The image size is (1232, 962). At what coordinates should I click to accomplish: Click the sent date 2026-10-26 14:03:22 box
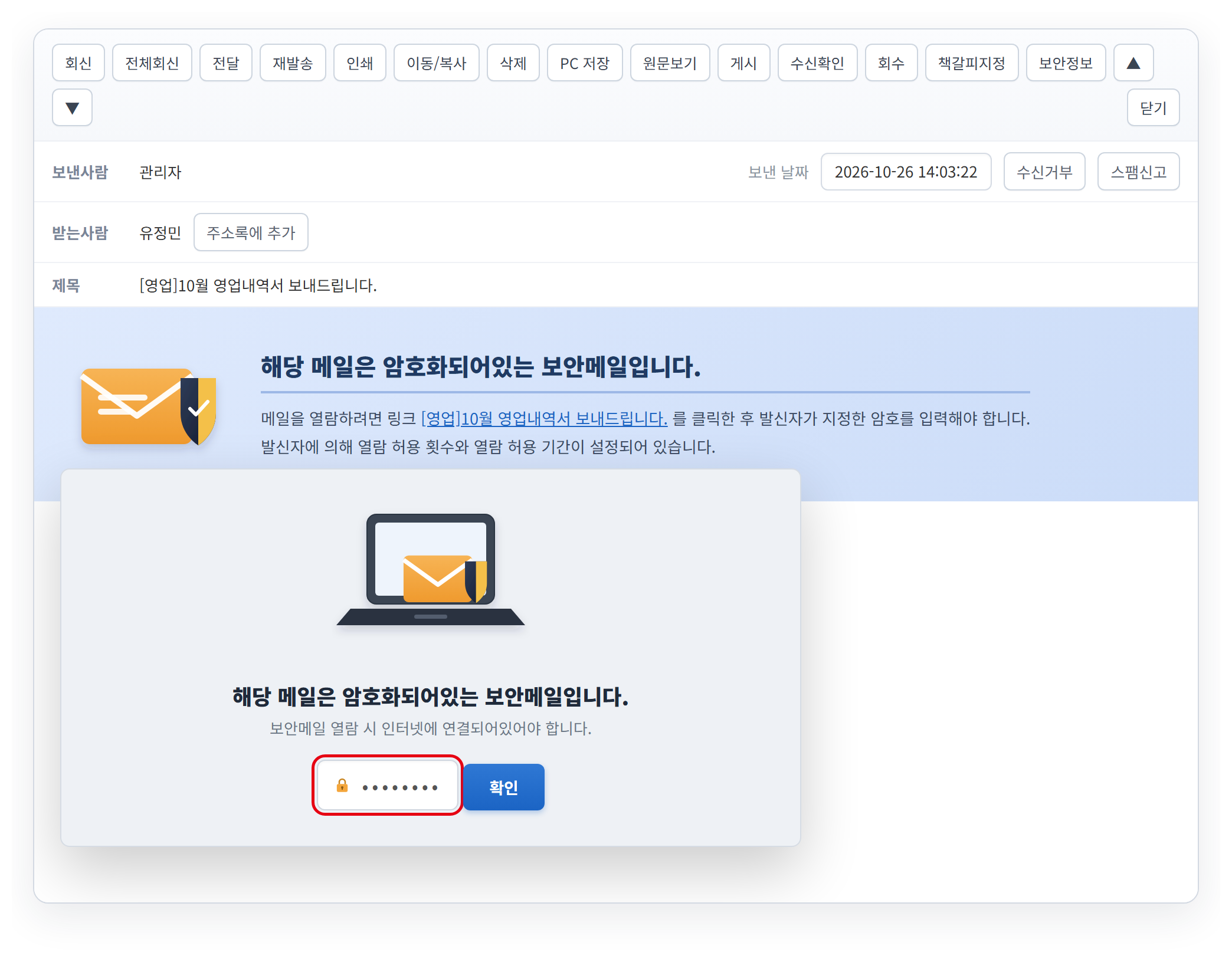click(906, 172)
